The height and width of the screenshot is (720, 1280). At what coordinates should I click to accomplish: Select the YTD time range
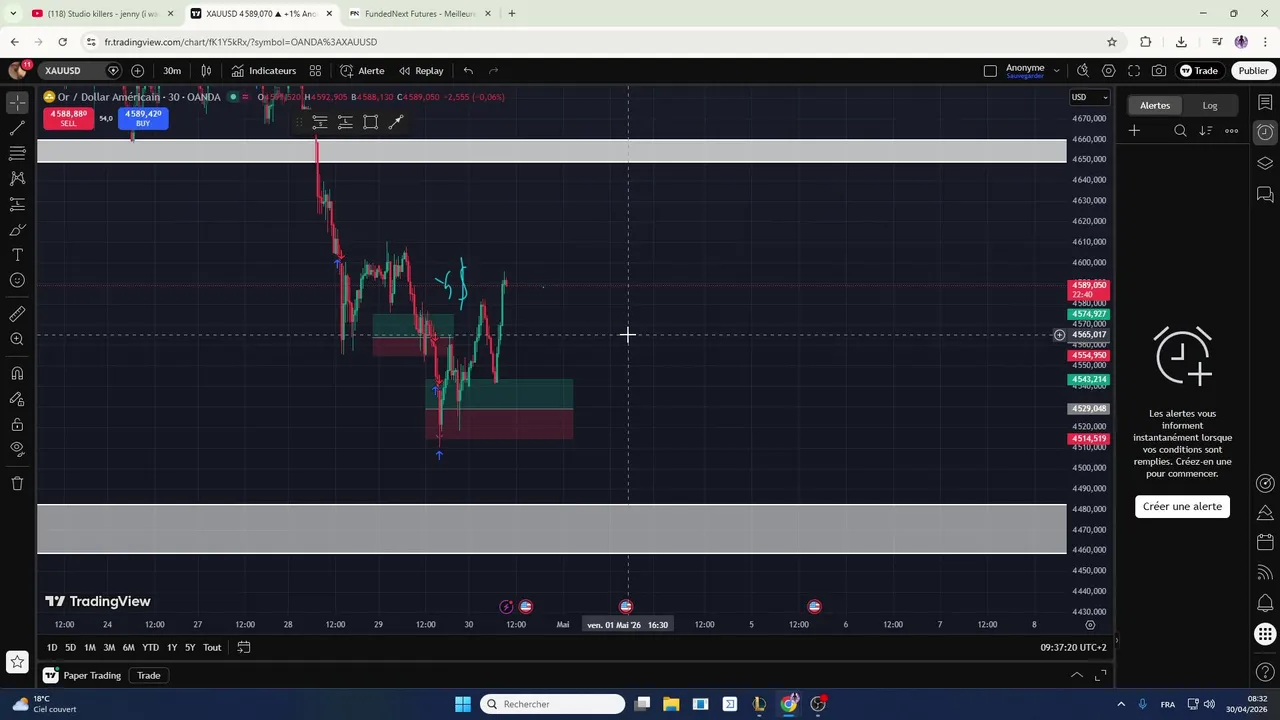click(150, 648)
